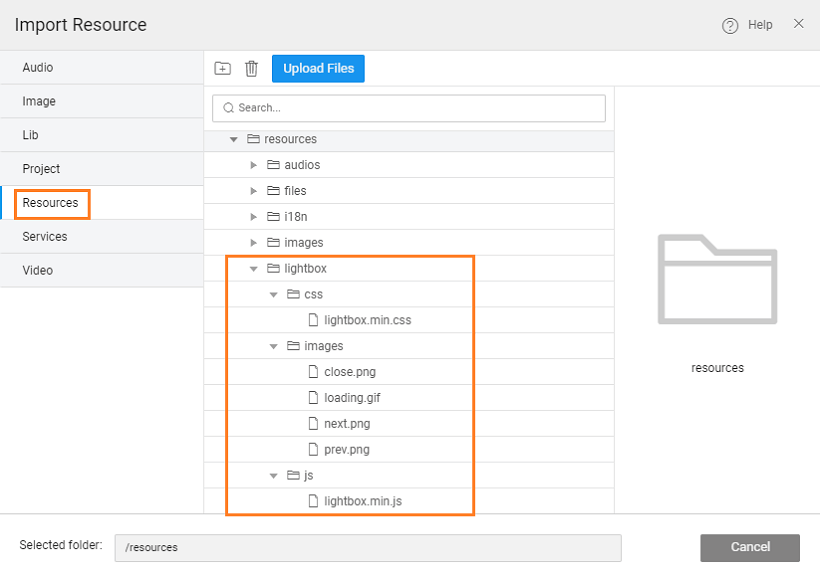
Task: Click the lightbox.min.css file icon
Action: (313, 320)
